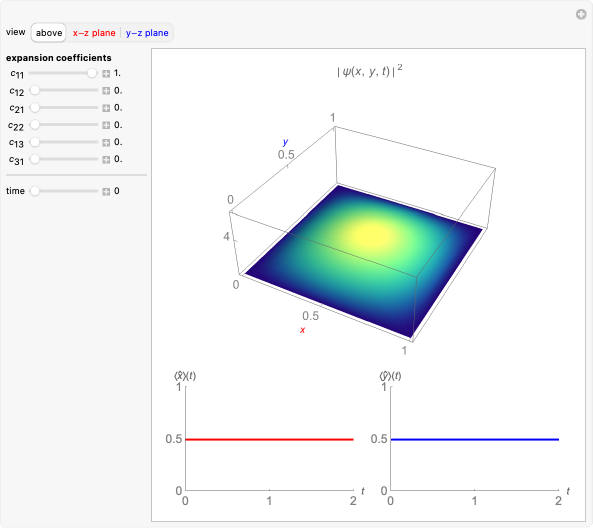Click the time value '0'

[x=116, y=191]
